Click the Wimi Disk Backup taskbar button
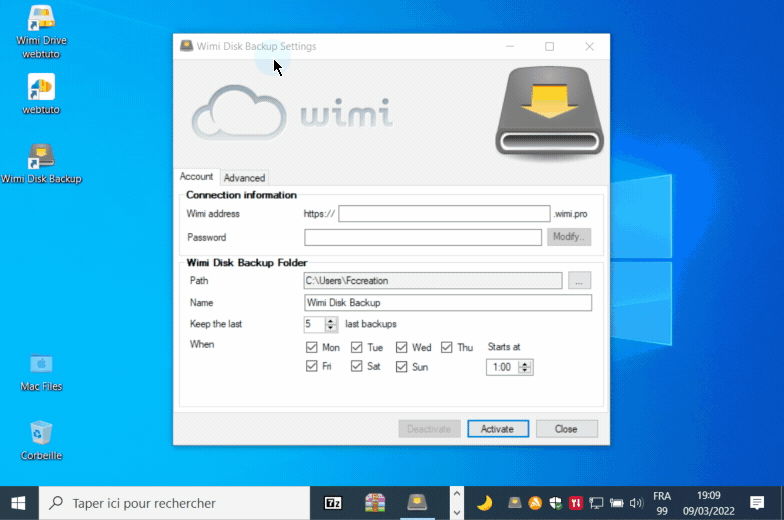The image size is (784, 520). point(417,503)
